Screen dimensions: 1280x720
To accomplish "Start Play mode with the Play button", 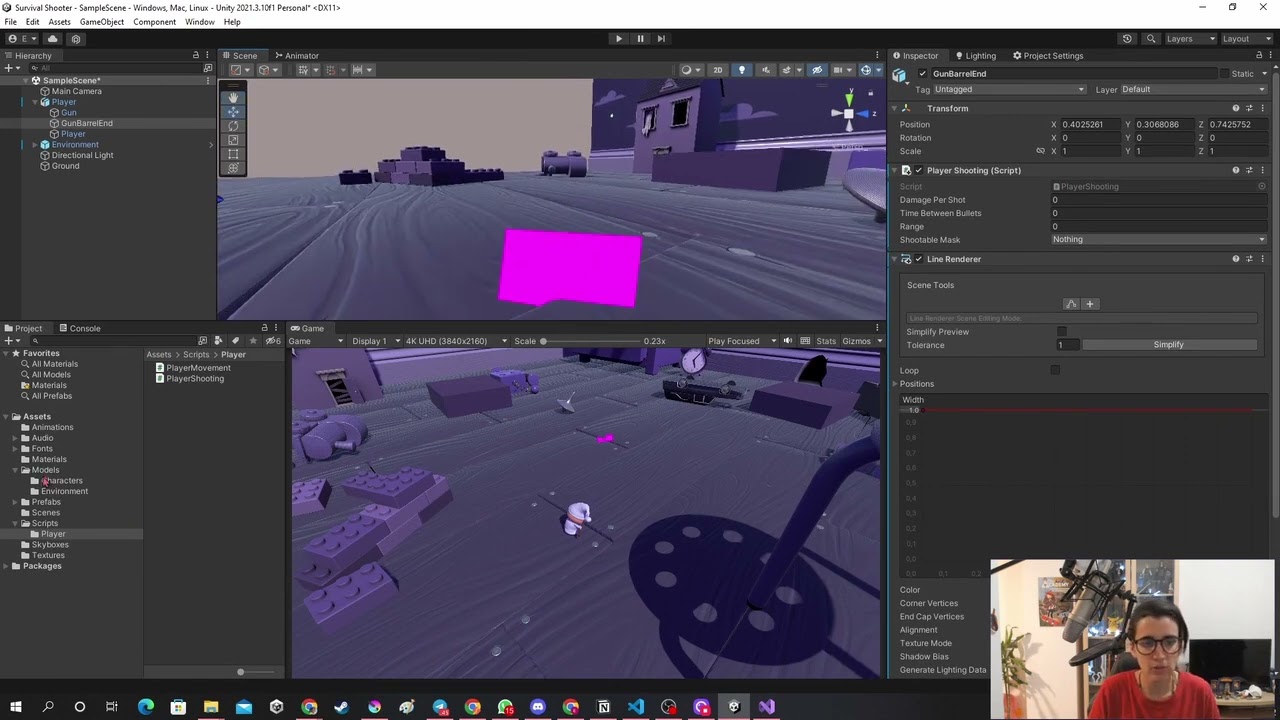I will click(618, 39).
